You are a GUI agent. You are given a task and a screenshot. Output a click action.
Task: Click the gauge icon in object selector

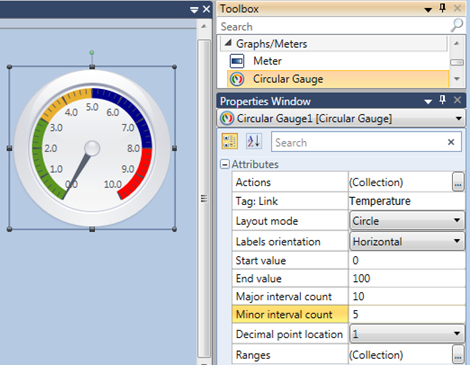(x=227, y=118)
